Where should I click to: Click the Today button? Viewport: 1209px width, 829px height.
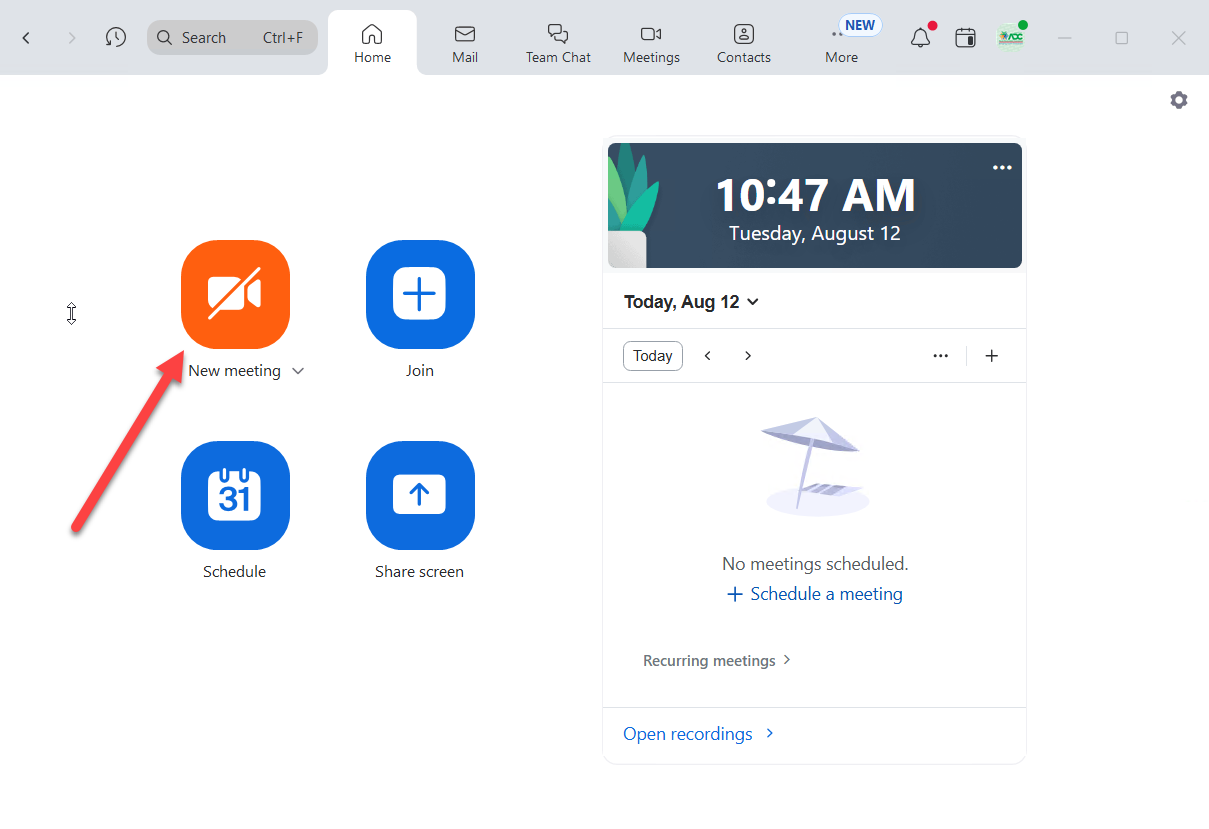pos(653,356)
